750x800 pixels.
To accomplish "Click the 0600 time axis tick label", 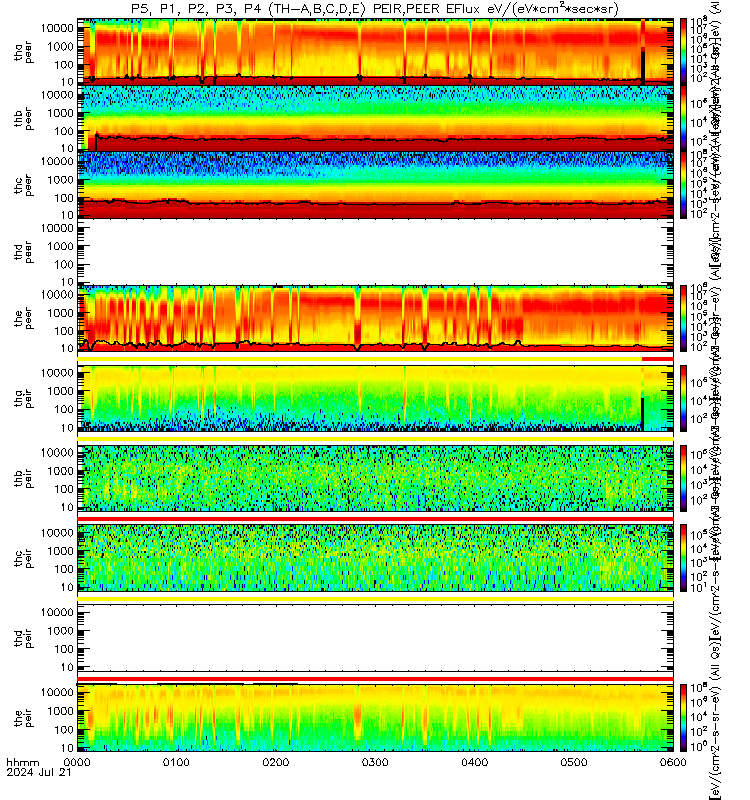I will pos(673,762).
